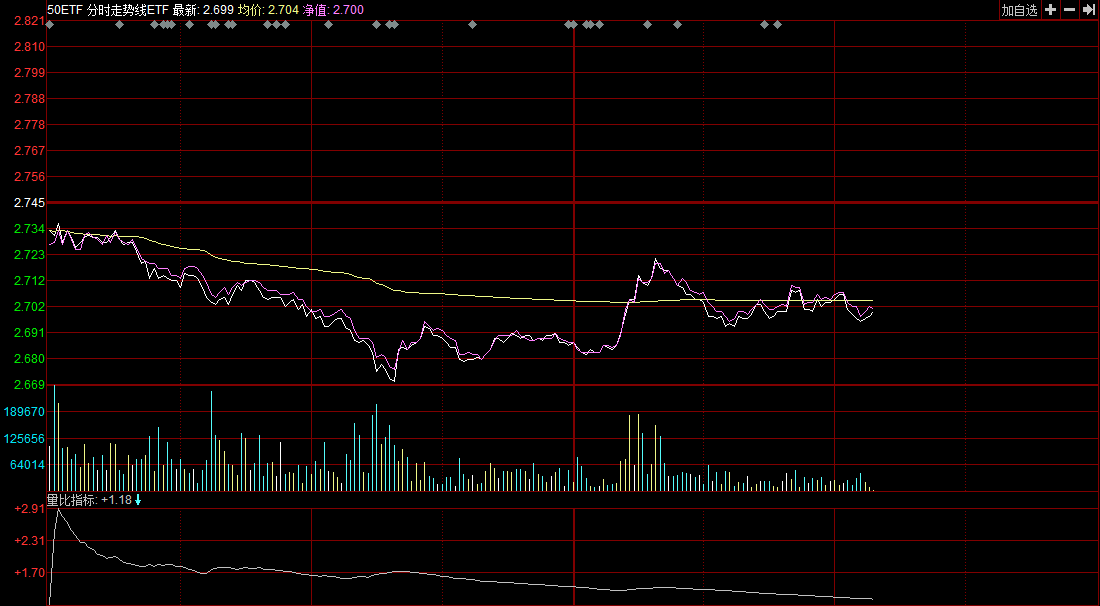This screenshot has width=1100, height=606.
Task: Click the 2.788 red price axis label
Action: pos(29,99)
